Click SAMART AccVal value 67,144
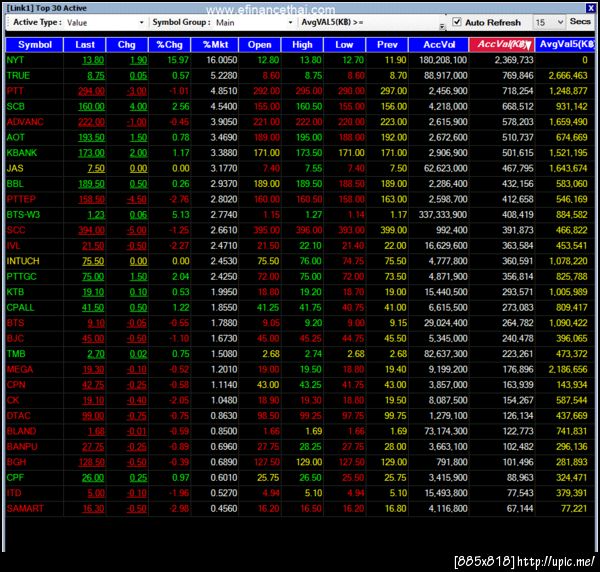The height and width of the screenshot is (572, 600). tap(520, 508)
